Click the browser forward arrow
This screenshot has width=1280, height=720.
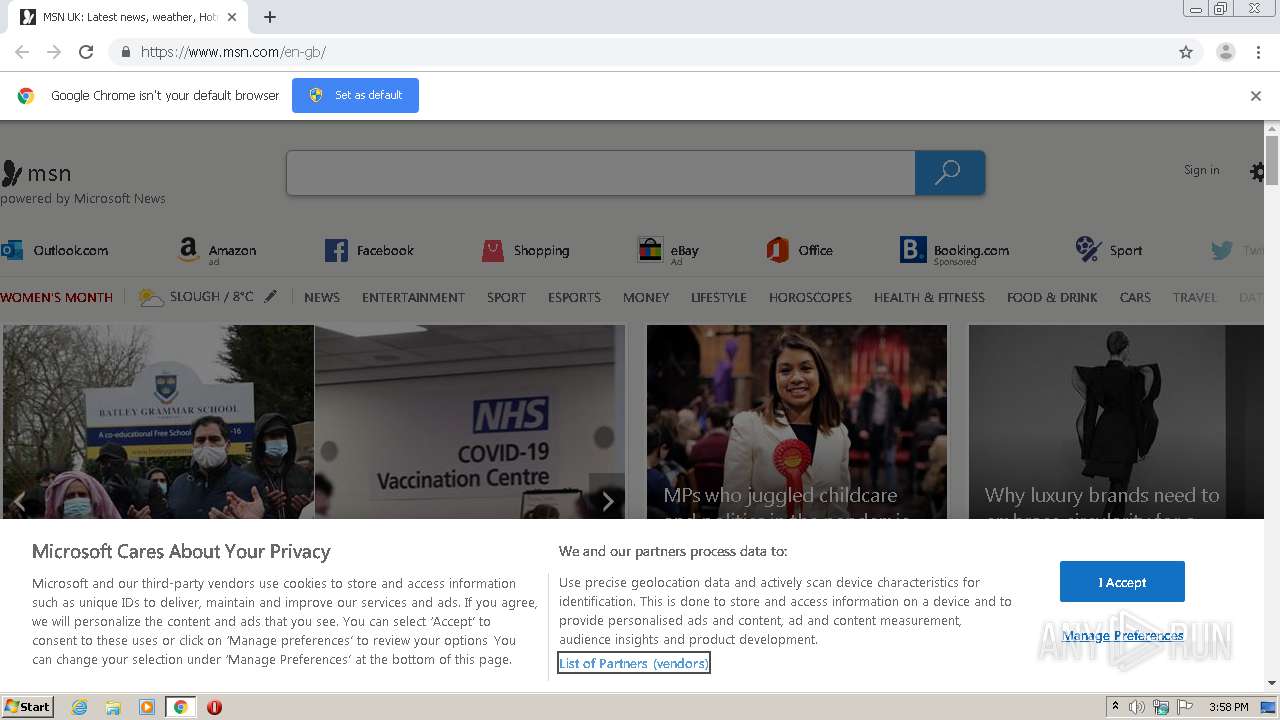click(54, 52)
